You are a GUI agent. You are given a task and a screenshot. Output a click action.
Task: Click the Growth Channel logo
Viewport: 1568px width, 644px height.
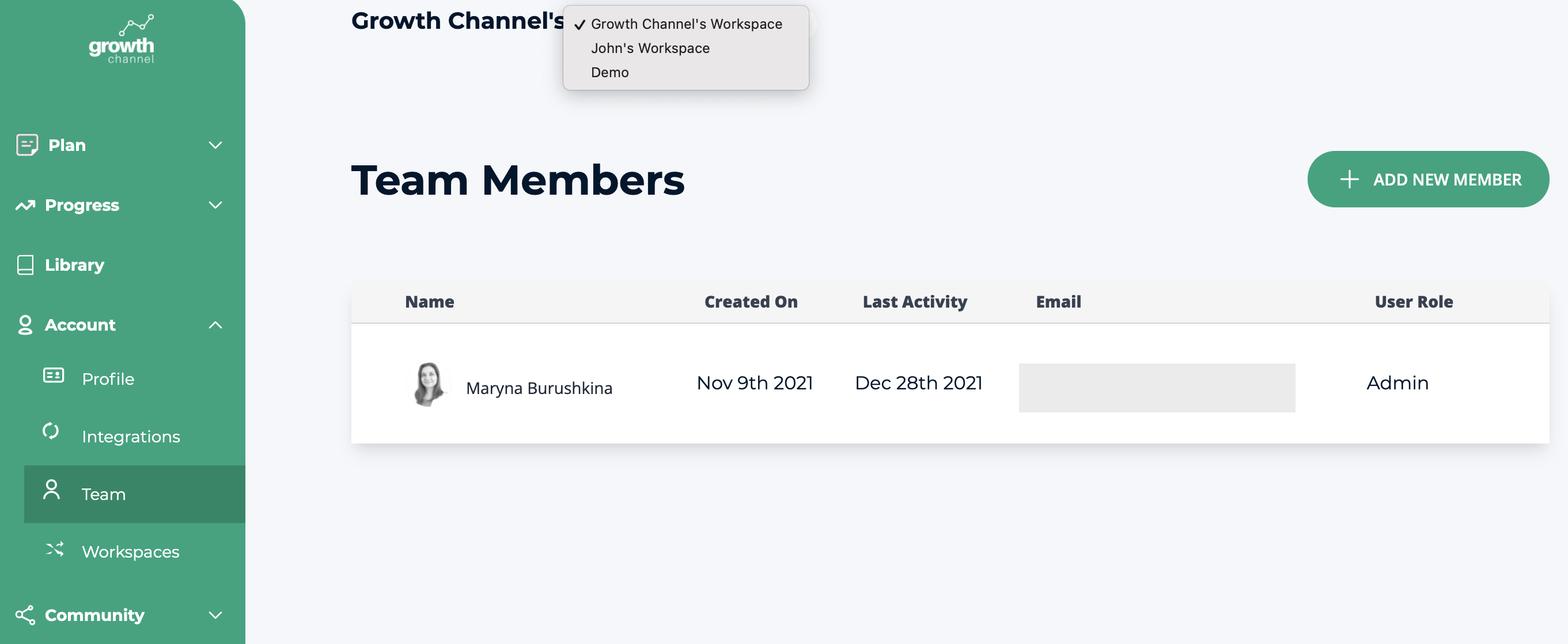(x=122, y=39)
